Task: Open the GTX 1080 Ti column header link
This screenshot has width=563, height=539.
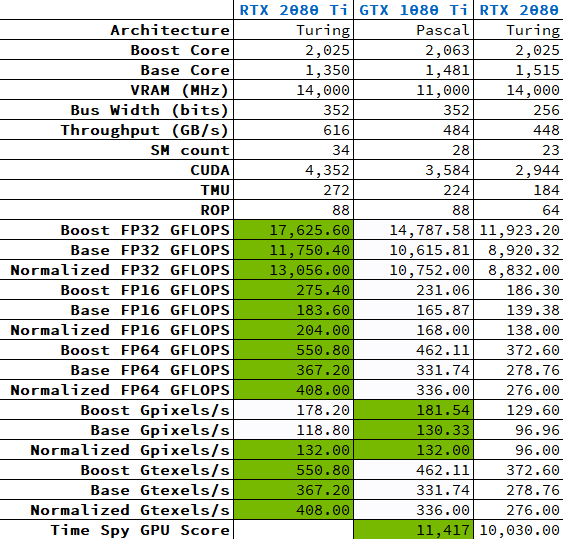Action: click(414, 10)
